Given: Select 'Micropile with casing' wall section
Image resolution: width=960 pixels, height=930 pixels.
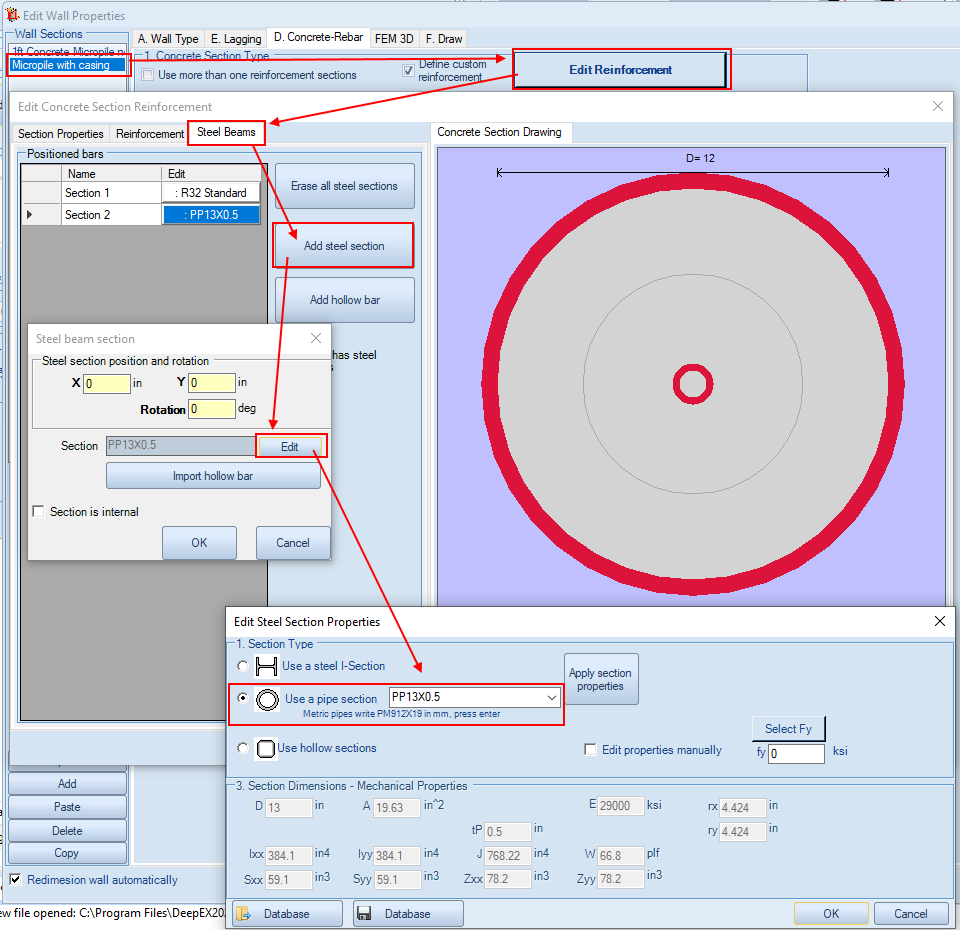Looking at the screenshot, I should click(x=69, y=65).
